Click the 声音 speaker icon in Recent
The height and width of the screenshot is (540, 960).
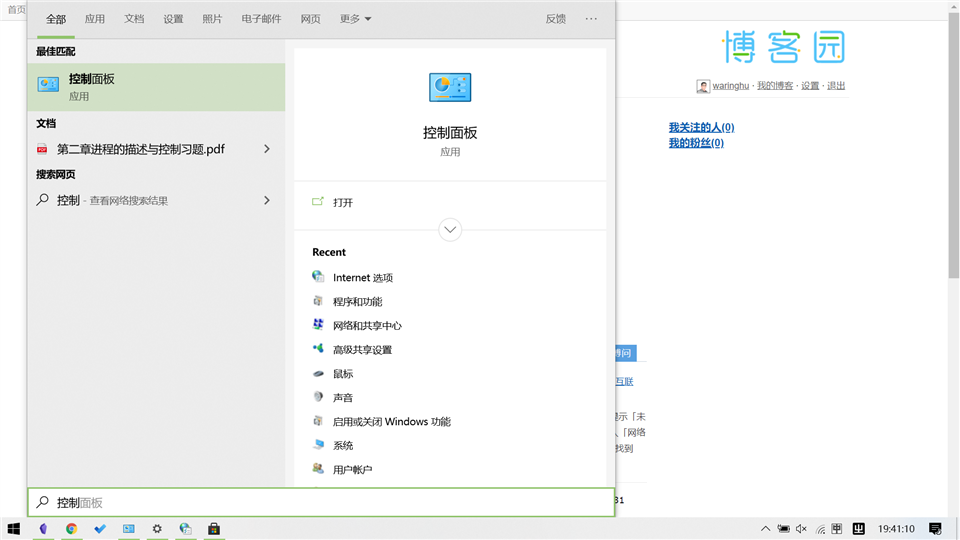318,397
